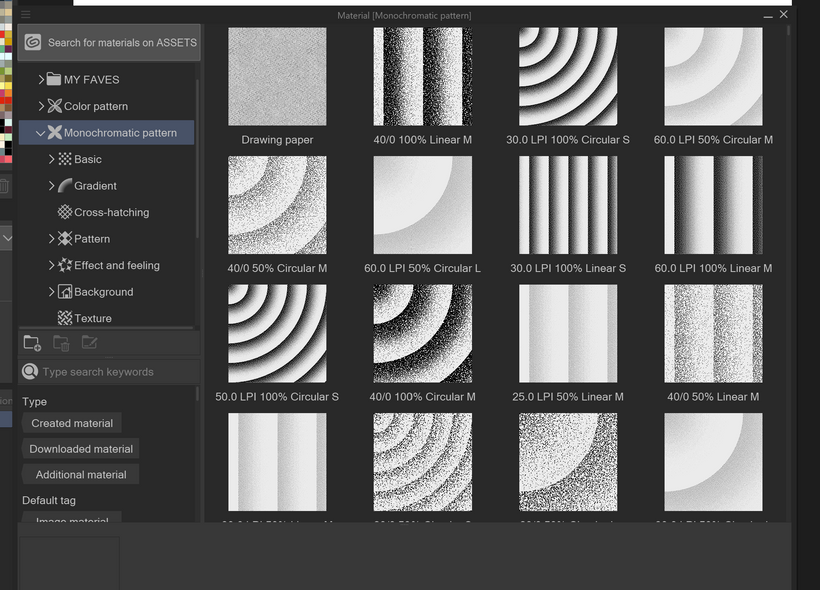Expand the Gradient subfolder arrow
820x590 pixels.
(x=52, y=186)
